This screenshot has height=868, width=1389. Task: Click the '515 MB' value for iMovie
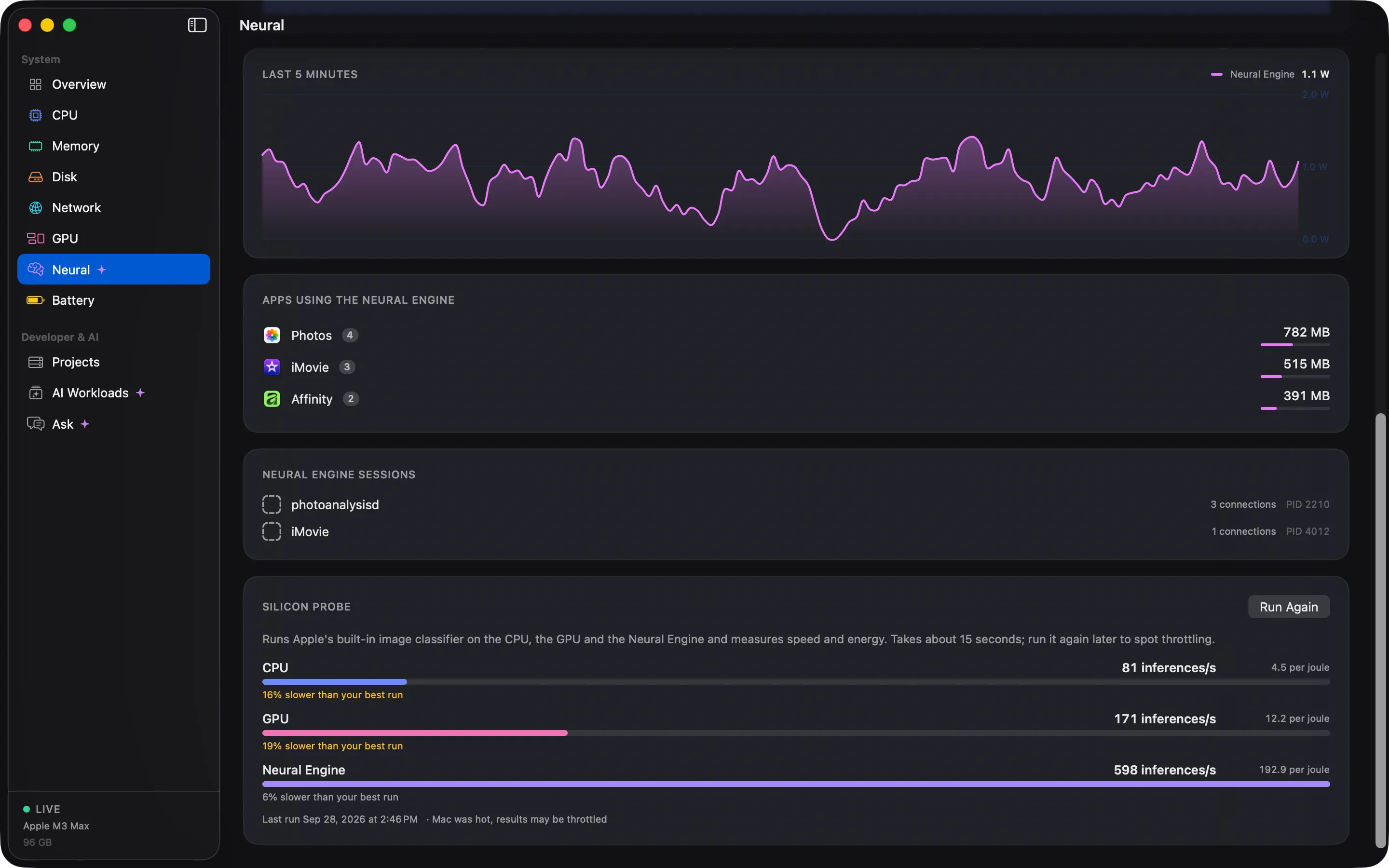pos(1307,364)
